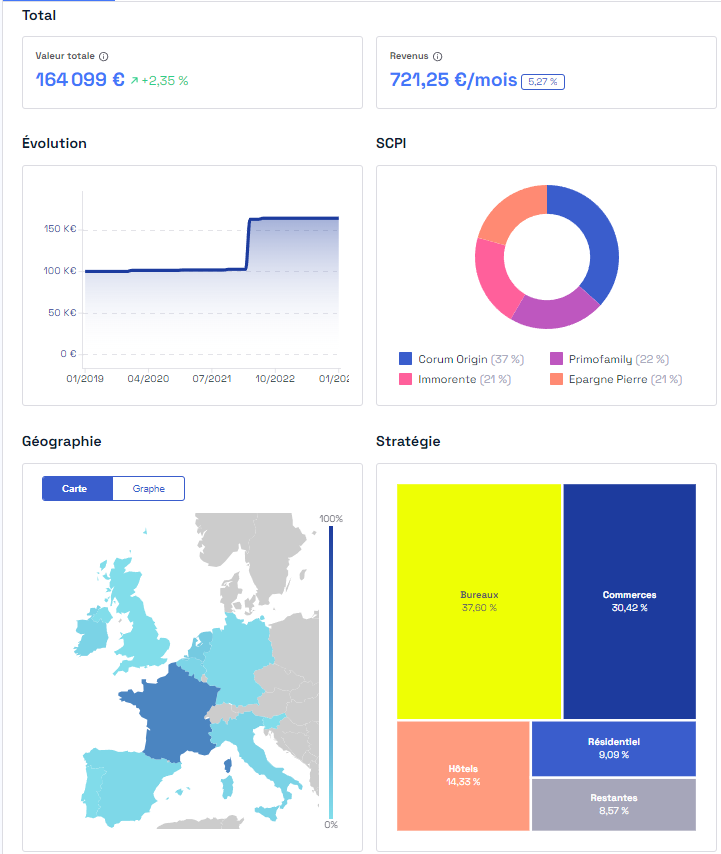The width and height of the screenshot is (721, 854).
Task: Click the Corum Origin blue legend swatch
Action: [405, 358]
